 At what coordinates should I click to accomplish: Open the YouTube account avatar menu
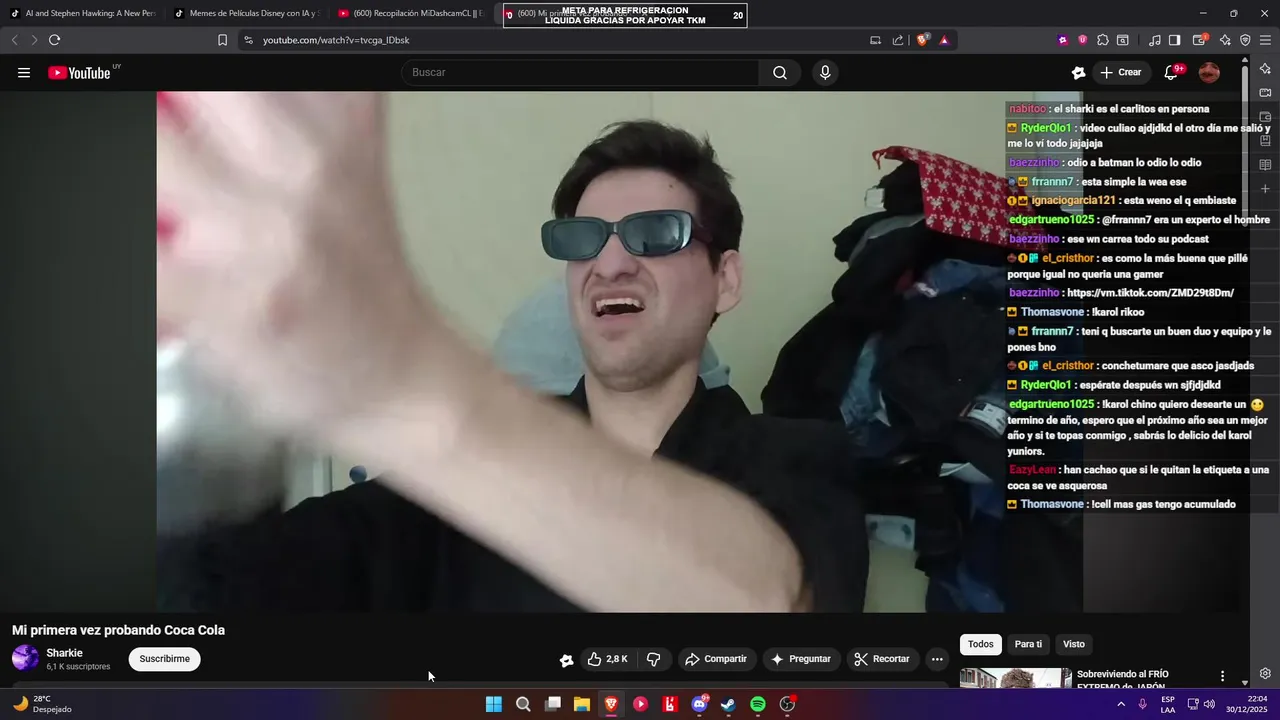click(1209, 72)
